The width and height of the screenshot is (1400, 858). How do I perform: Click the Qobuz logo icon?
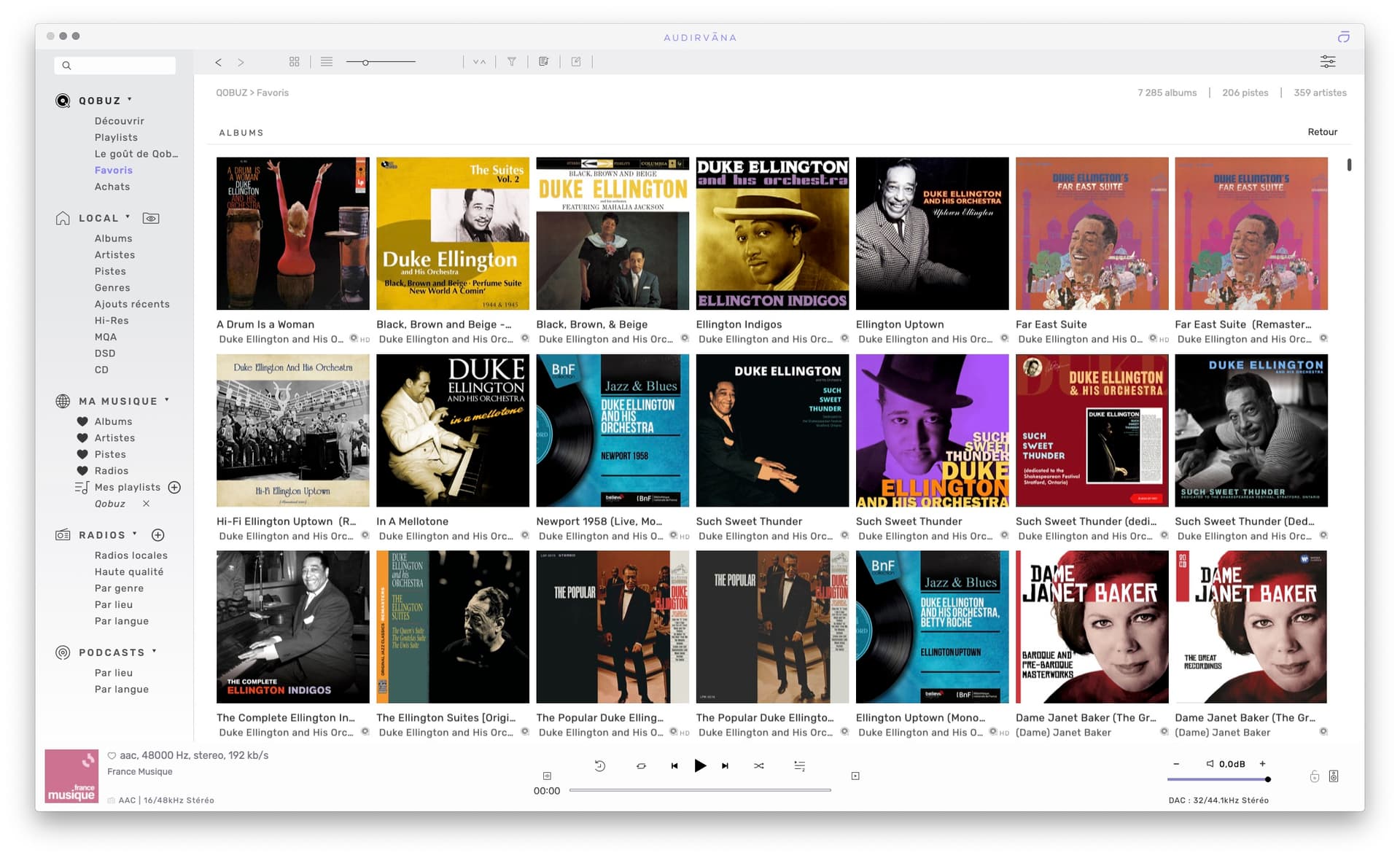click(63, 101)
